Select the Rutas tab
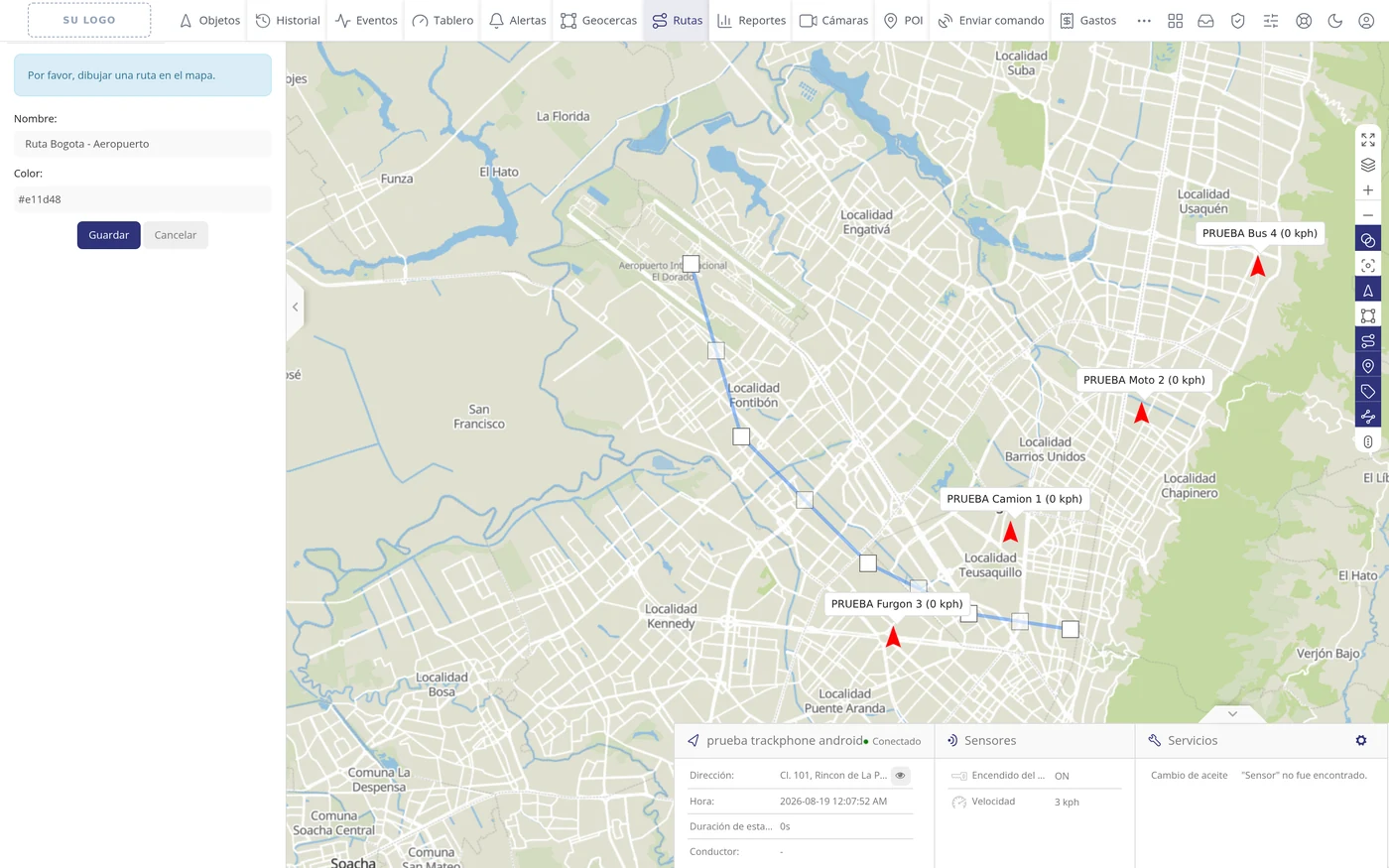This screenshot has width=1389, height=868. 677,20
